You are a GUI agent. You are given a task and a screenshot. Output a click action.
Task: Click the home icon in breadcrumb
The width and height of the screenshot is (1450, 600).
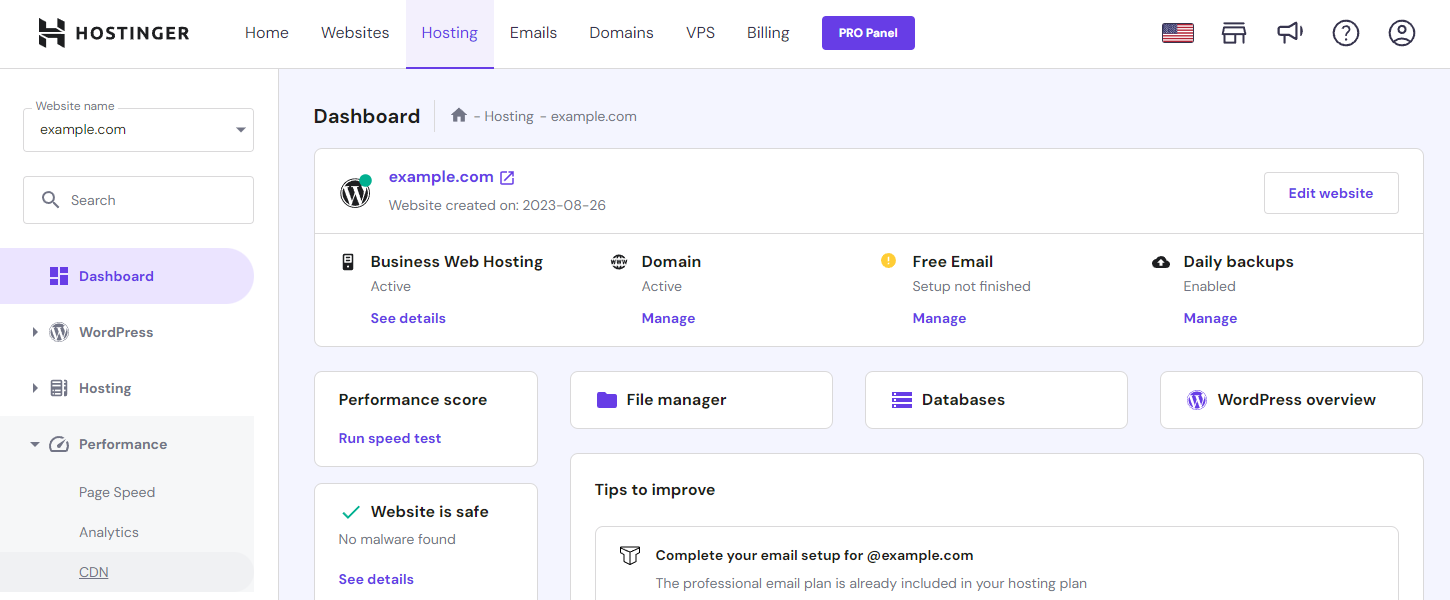(x=459, y=116)
